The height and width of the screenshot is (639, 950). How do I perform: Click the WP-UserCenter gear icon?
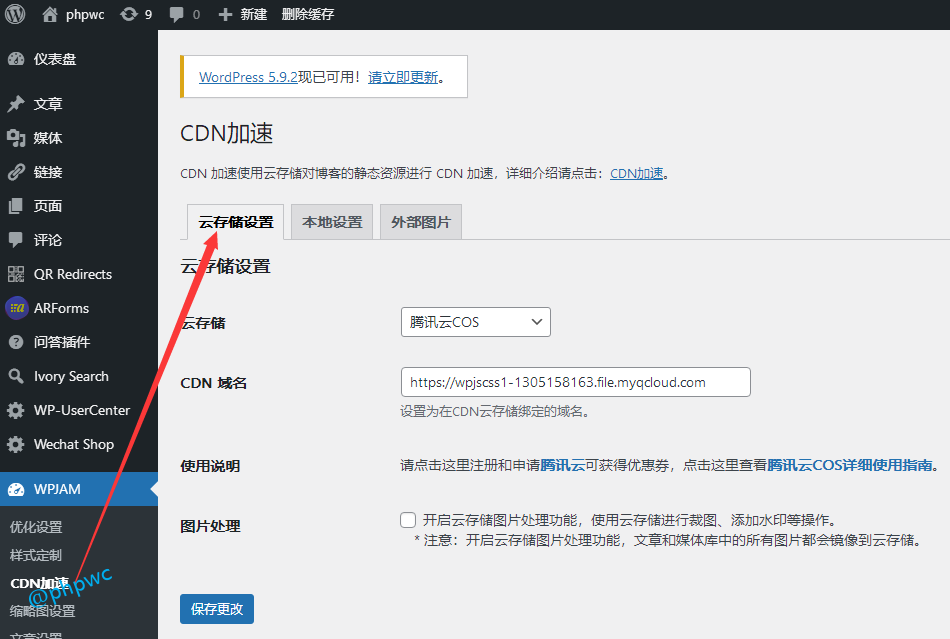16,410
